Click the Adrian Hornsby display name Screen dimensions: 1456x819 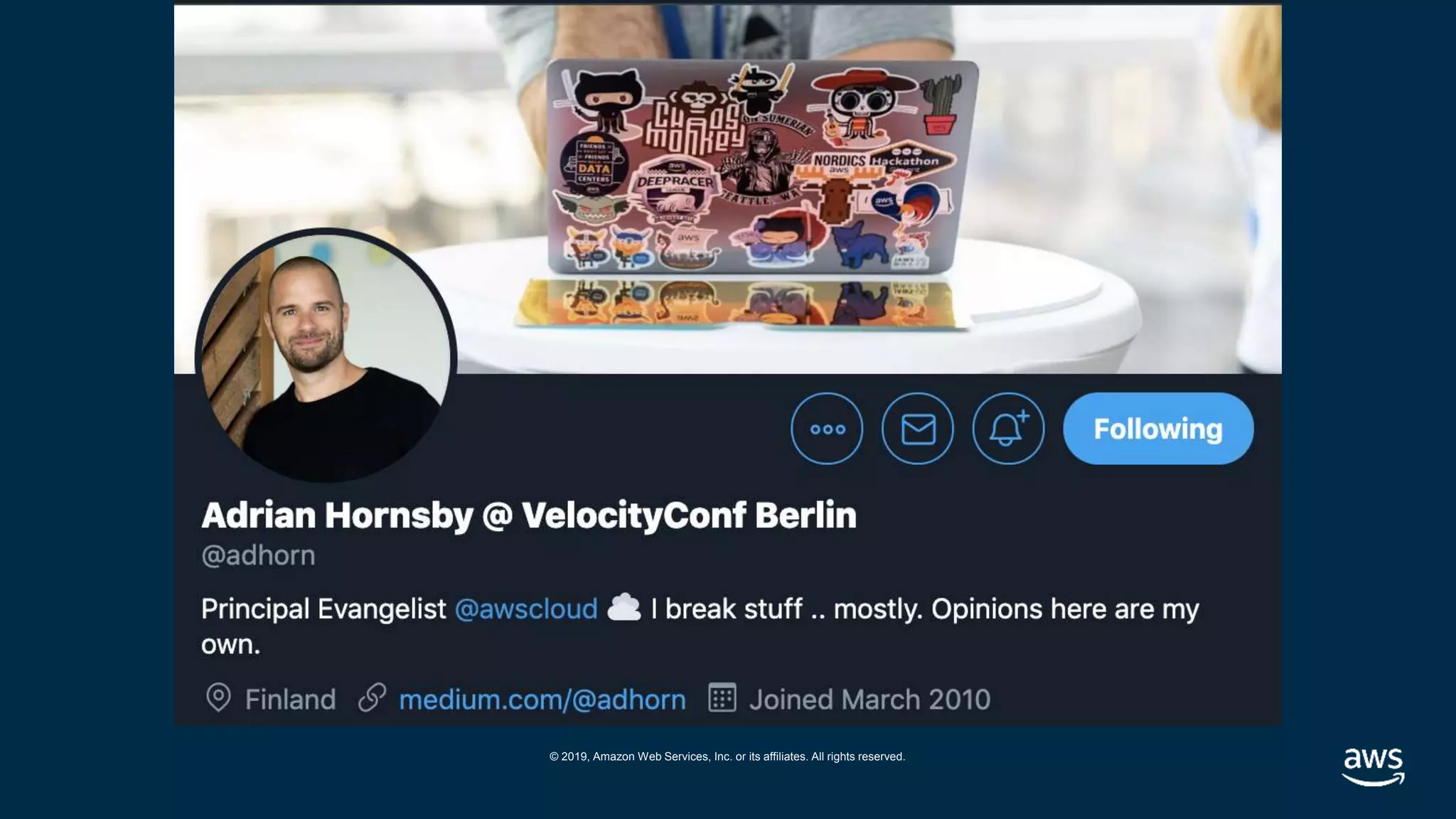(337, 515)
